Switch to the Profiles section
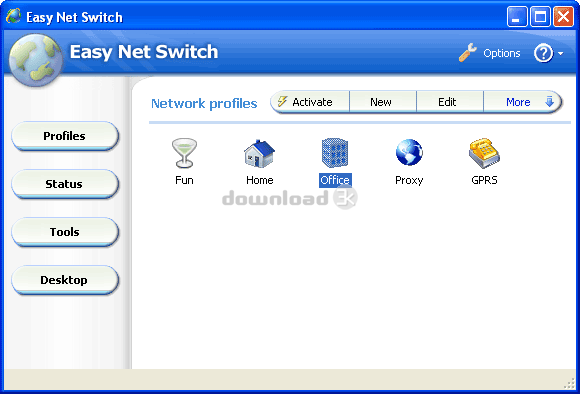 [x=65, y=136]
